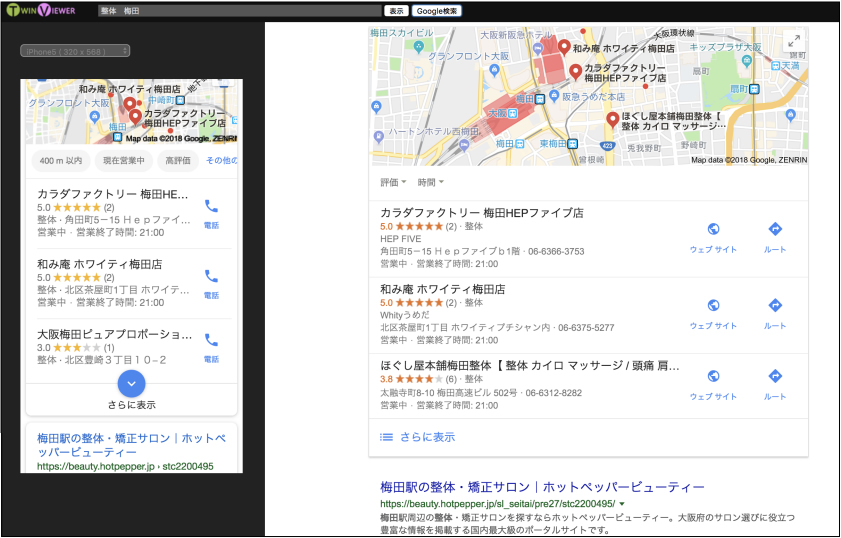Open dropdown arrow beside hotpepper URL

(x=622, y=504)
